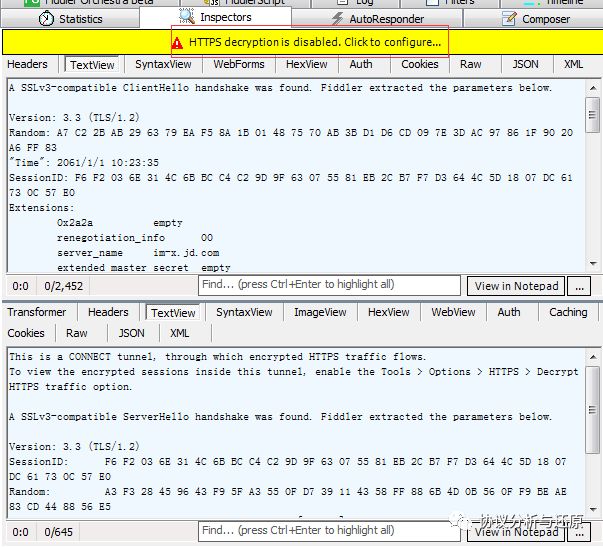Click the 'This is a CONNECT tunnel' line
Image resolution: width=603 pixels, height=548 pixels.
[217, 357]
